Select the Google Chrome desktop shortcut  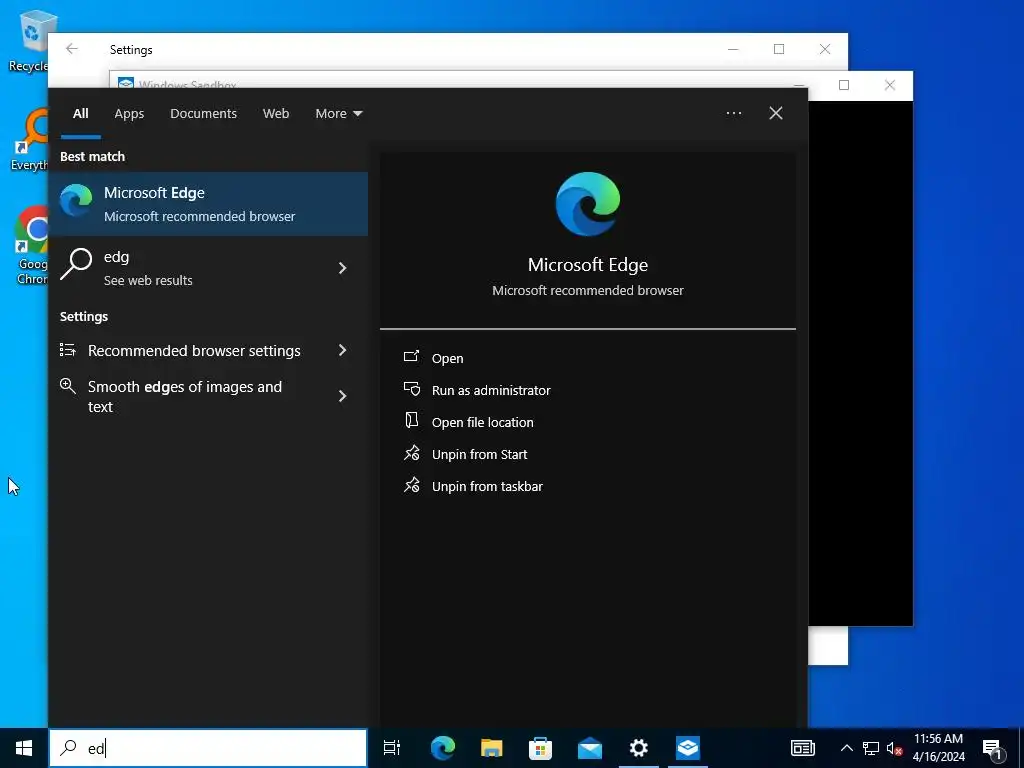[31, 246]
